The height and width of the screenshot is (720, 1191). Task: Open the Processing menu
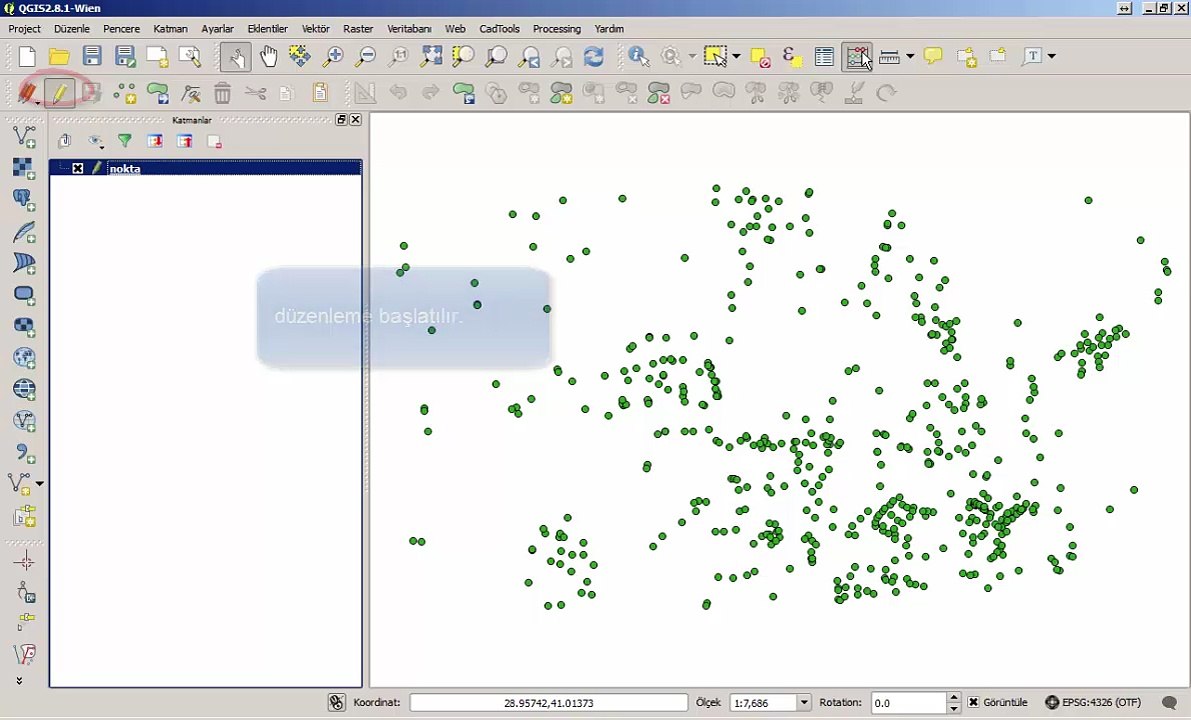[557, 29]
